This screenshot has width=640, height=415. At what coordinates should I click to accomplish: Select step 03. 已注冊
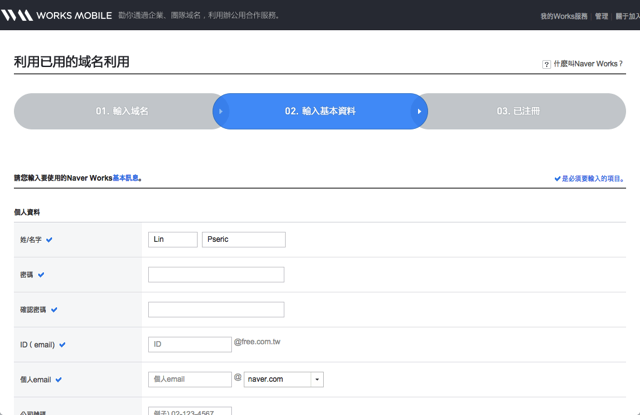click(x=518, y=111)
